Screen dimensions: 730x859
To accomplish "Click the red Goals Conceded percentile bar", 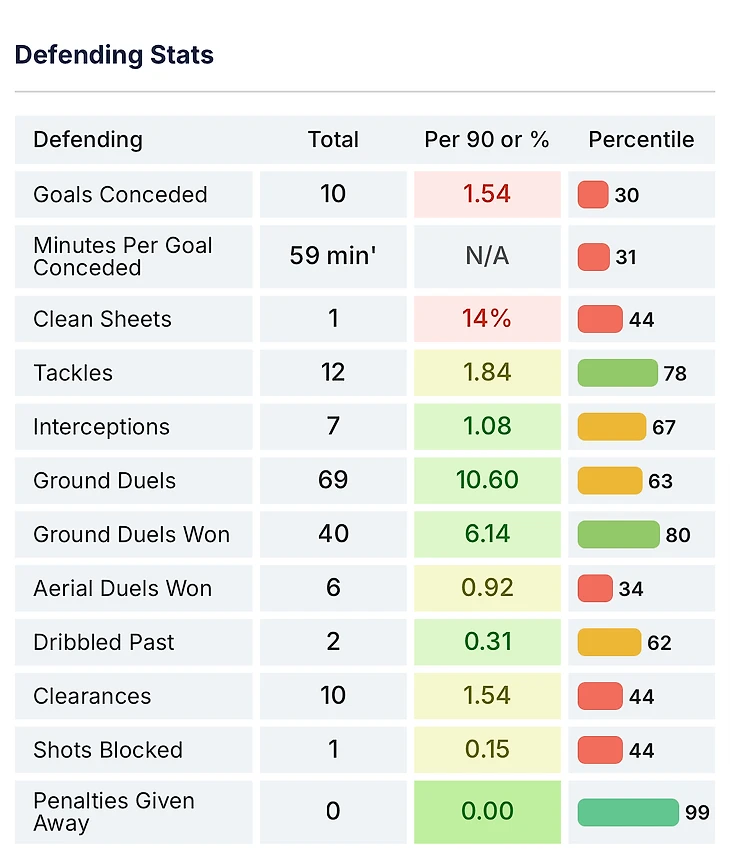I will (x=593, y=195).
